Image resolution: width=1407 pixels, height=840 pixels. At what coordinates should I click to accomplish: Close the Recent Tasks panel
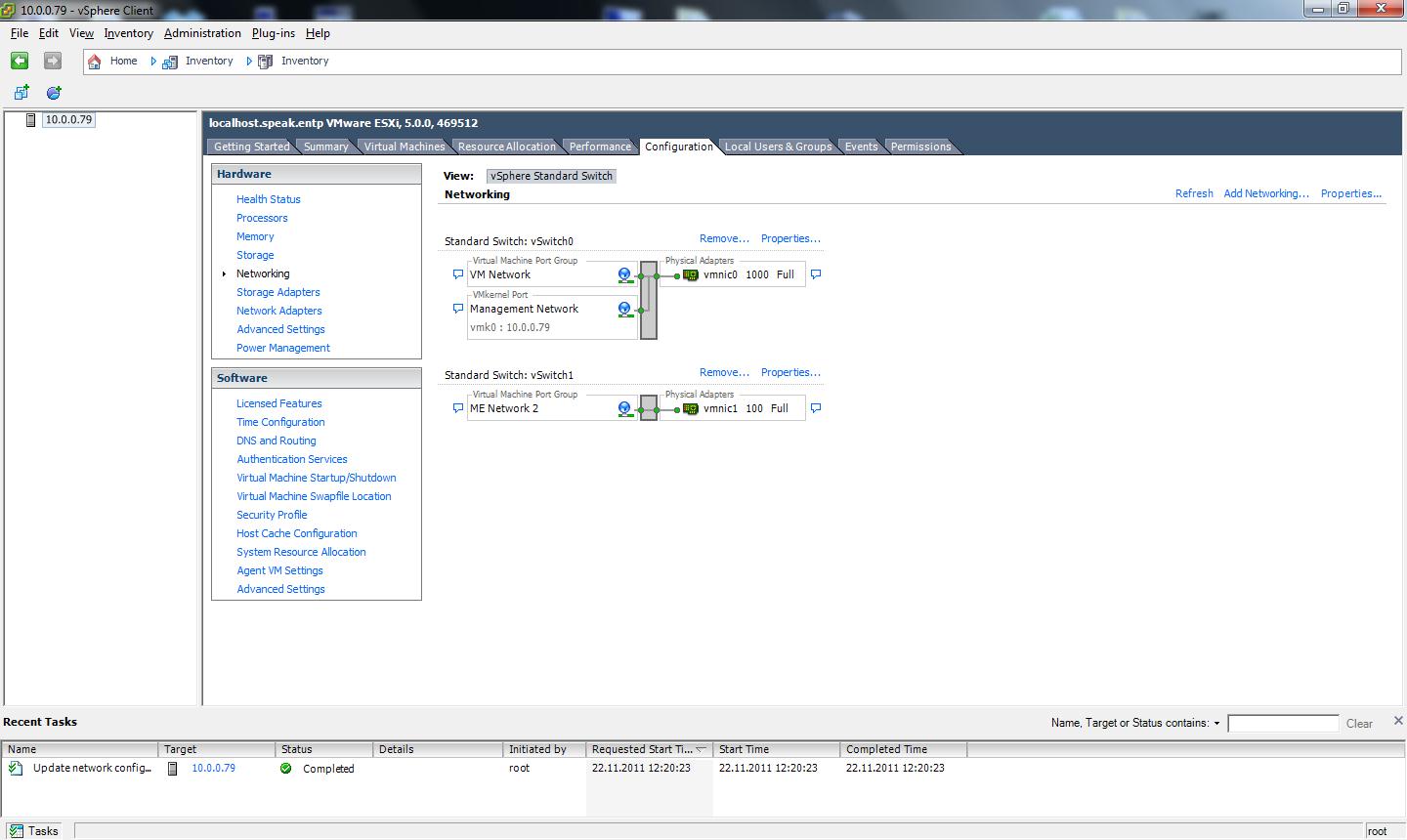(1398, 721)
